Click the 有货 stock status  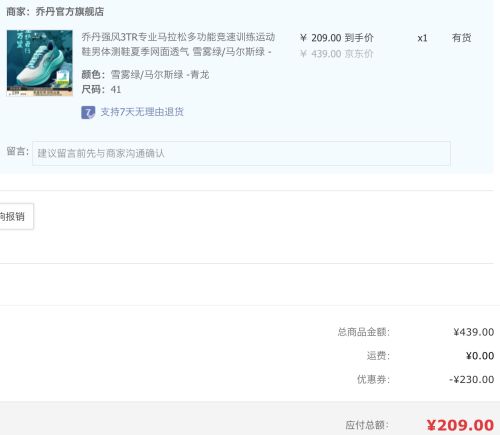point(462,38)
